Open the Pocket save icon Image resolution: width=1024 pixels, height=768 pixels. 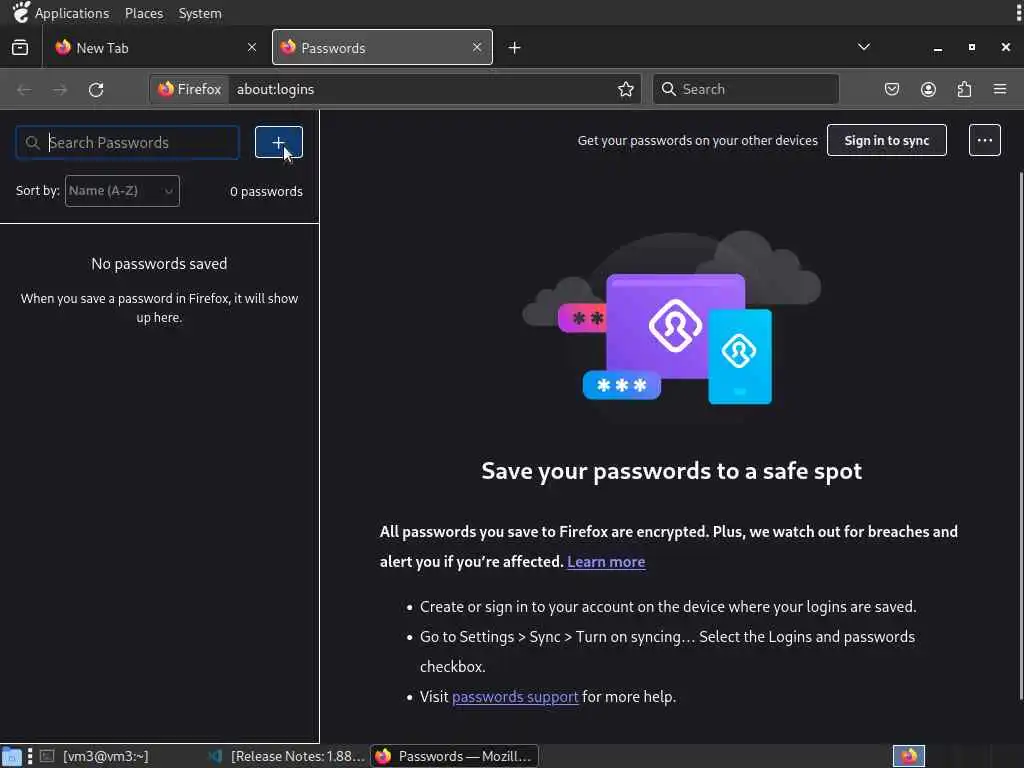point(892,89)
